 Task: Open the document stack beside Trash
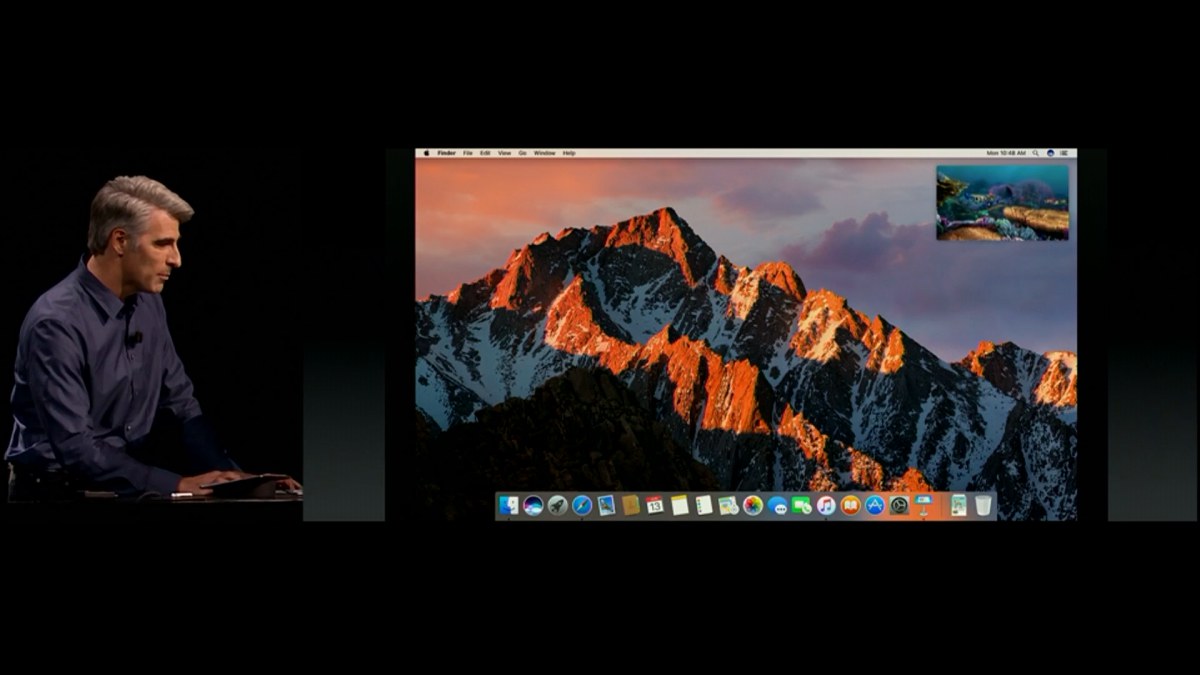[958, 505]
